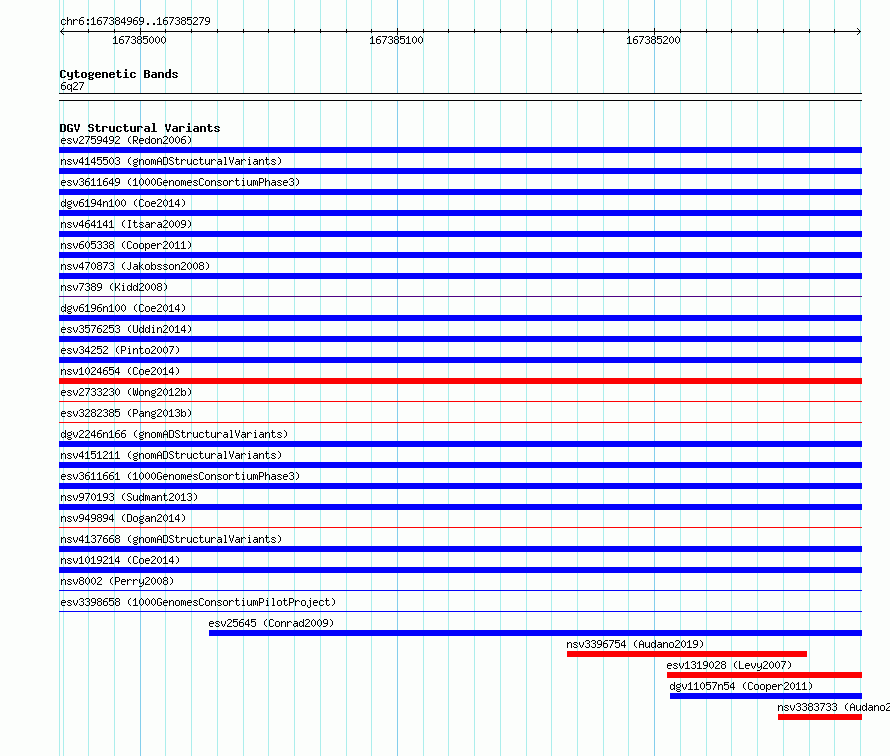Image resolution: width=890 pixels, height=756 pixels.
Task: Select the 6q27 cytogenetic band label
Action: [x=72, y=86]
